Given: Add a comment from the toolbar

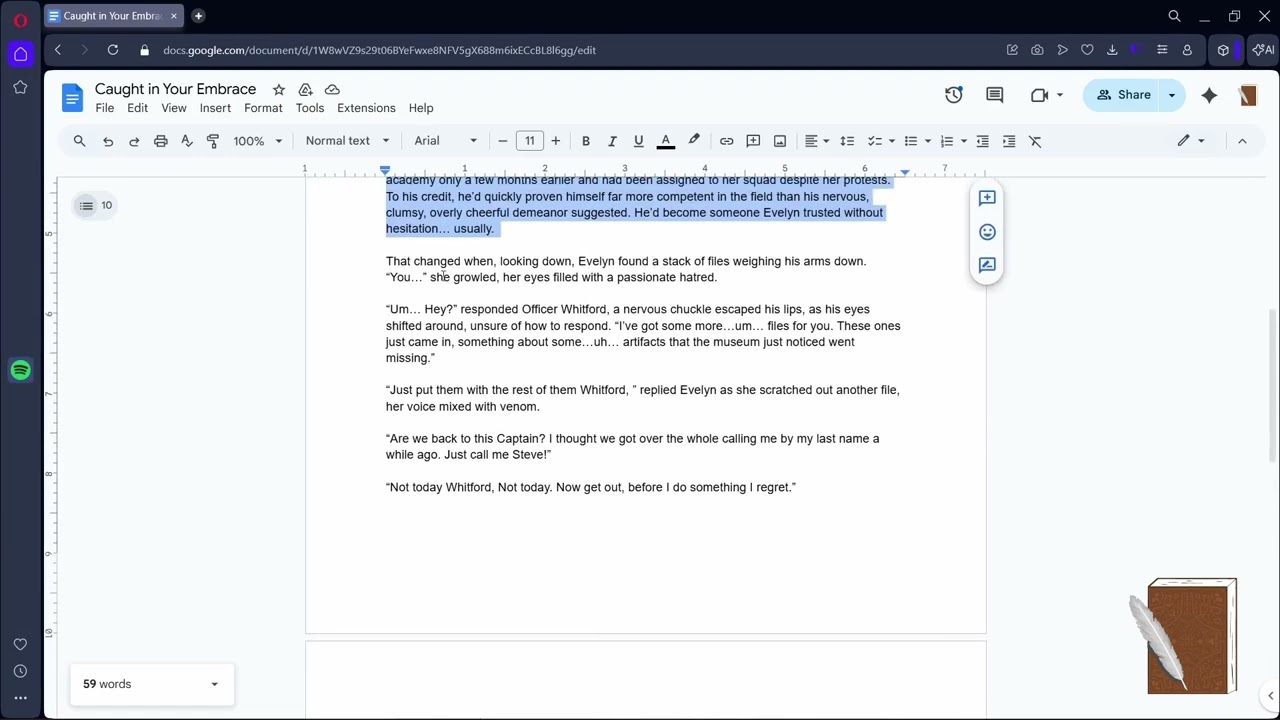Looking at the screenshot, I should (x=753, y=141).
